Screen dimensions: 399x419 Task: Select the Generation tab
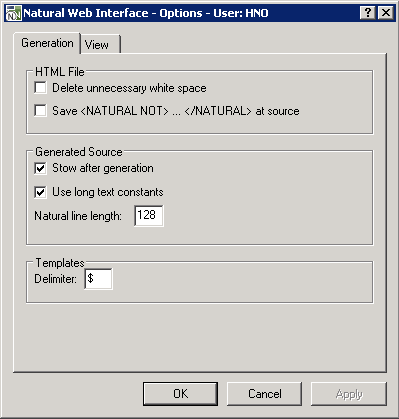(47, 43)
